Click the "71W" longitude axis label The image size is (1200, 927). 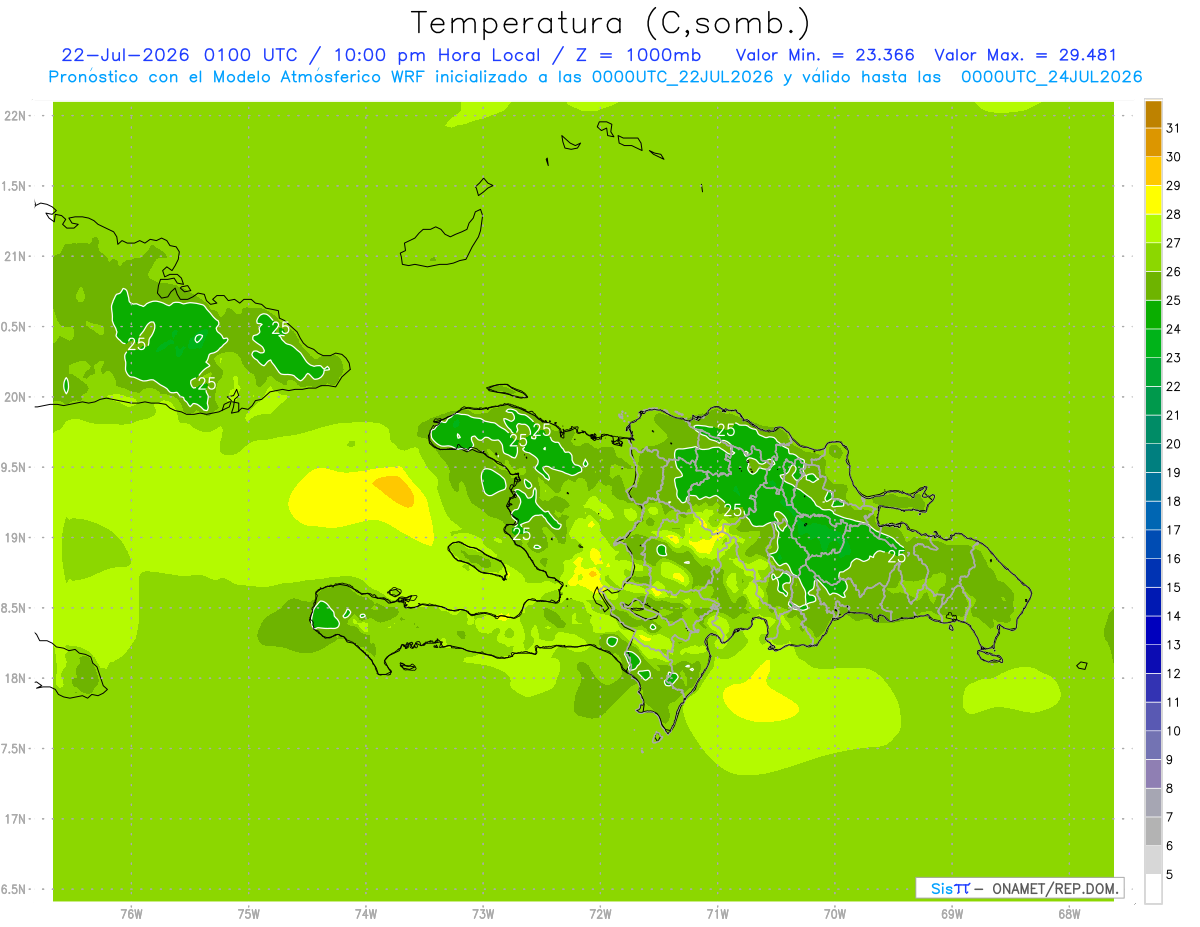tap(717, 914)
